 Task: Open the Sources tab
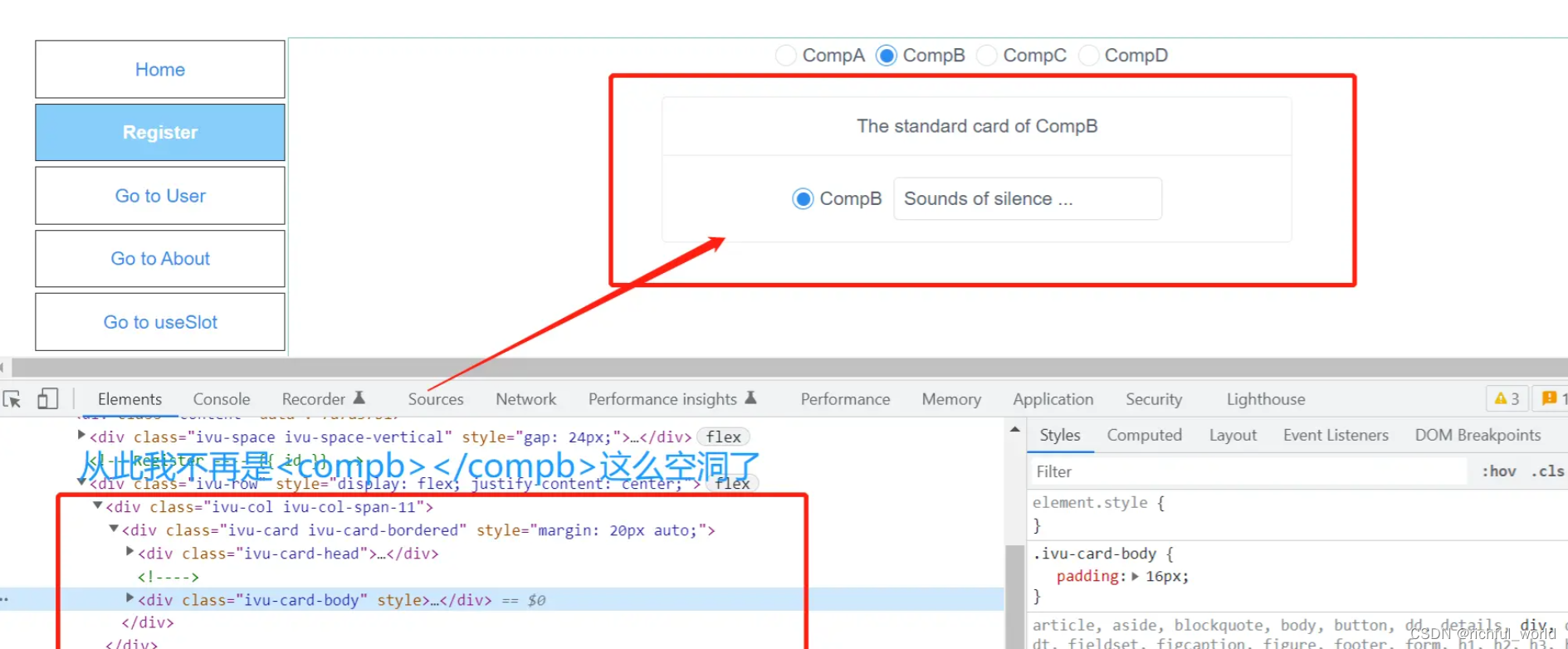(x=436, y=399)
